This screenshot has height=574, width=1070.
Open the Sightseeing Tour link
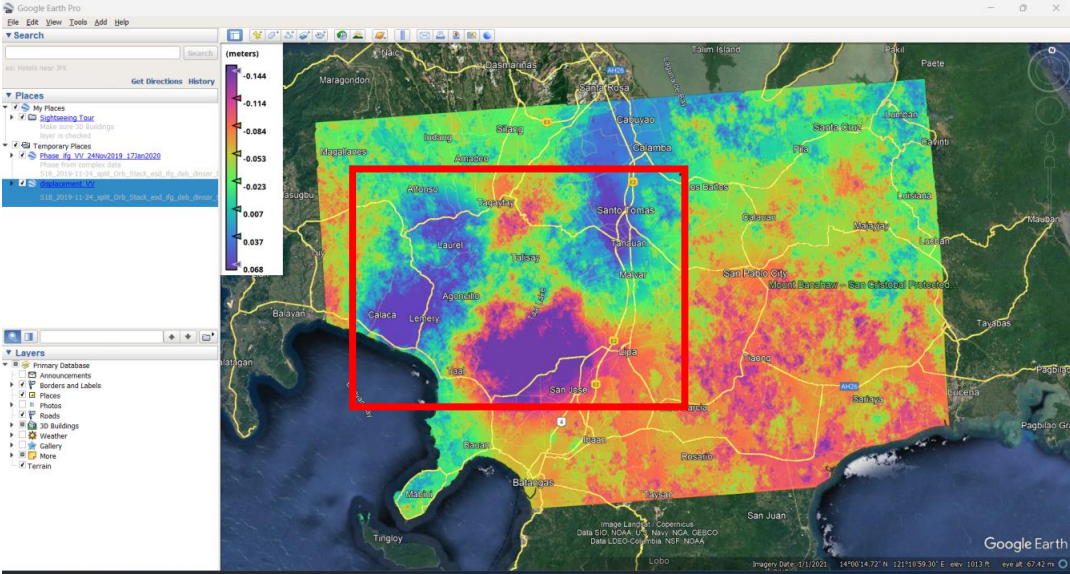point(67,117)
